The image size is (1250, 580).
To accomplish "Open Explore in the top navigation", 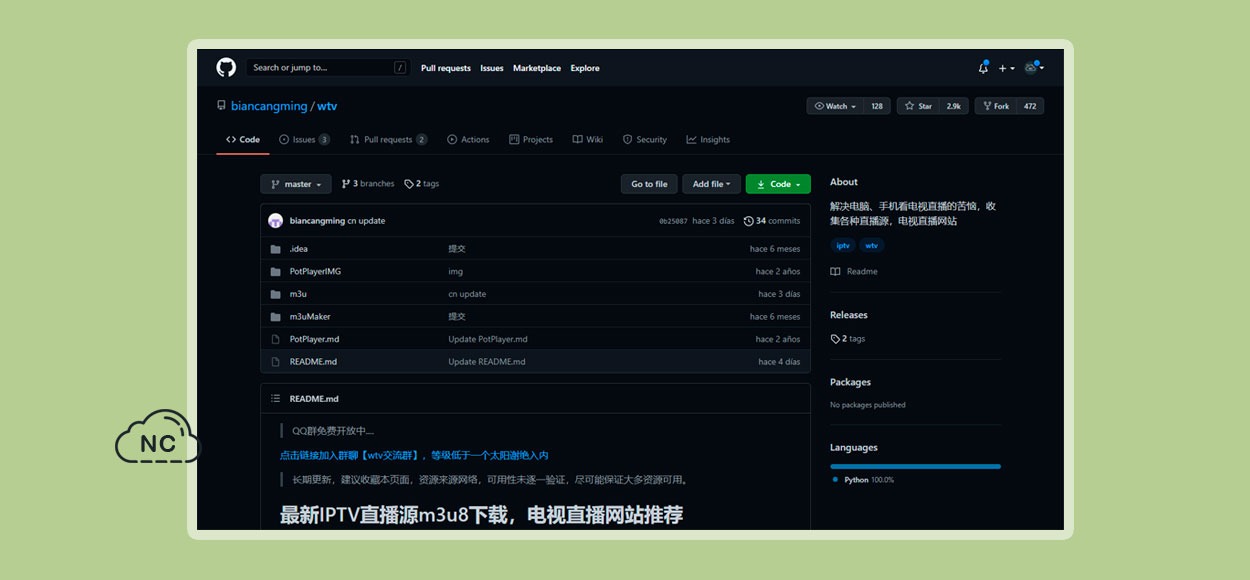I will coord(585,68).
